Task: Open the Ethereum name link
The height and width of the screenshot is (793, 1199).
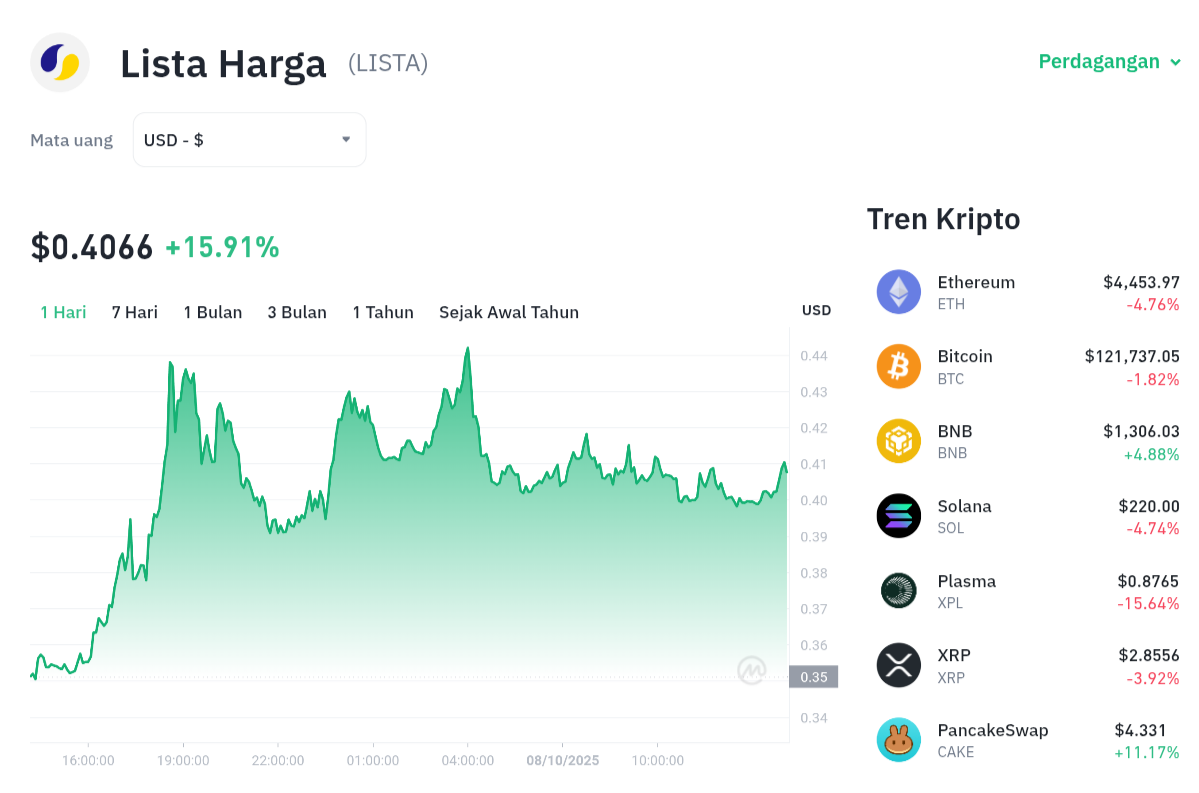Action: [976, 282]
